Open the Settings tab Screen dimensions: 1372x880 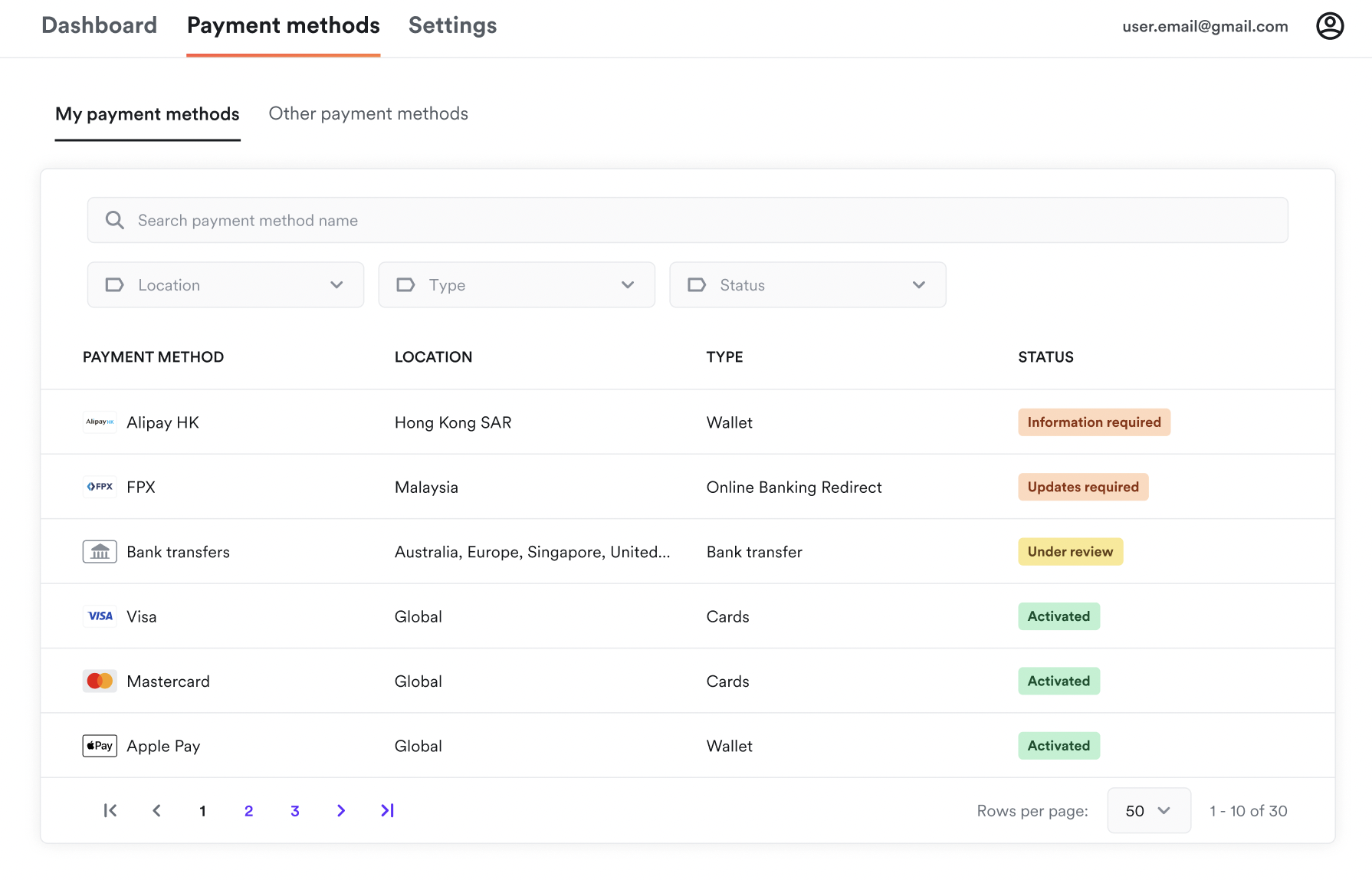point(452,26)
